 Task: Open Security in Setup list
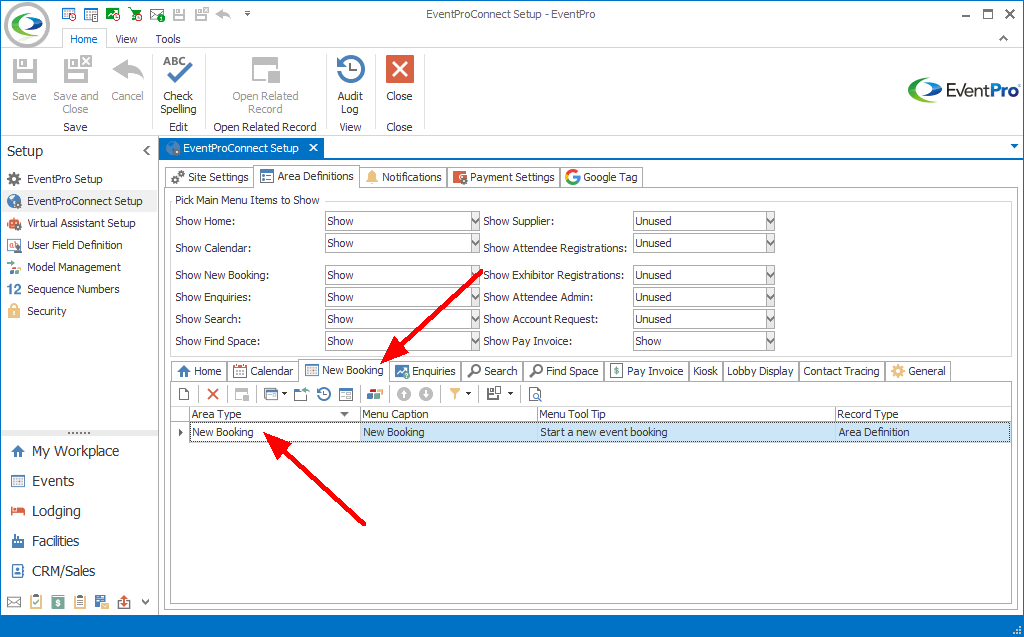coord(46,311)
